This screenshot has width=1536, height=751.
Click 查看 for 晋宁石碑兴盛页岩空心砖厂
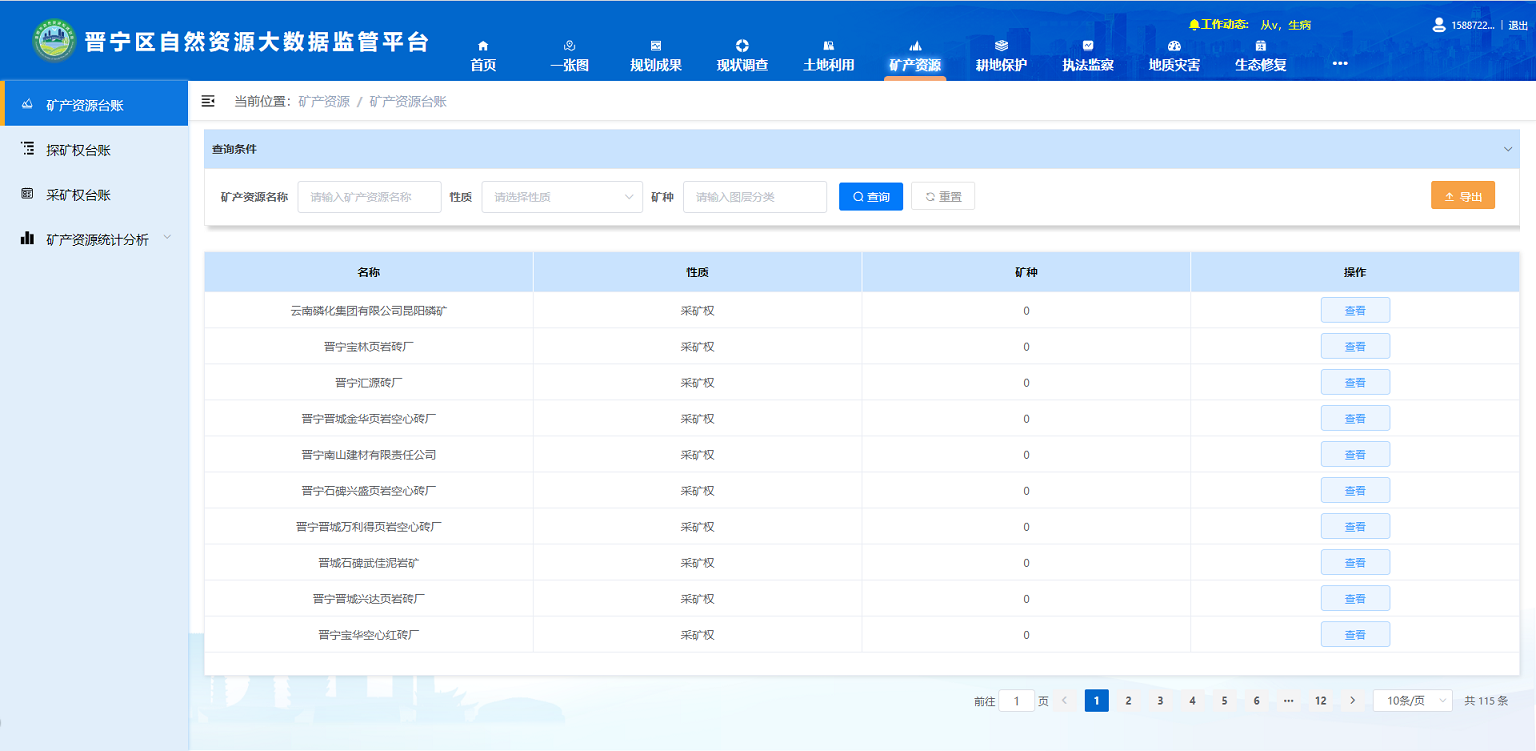coord(1355,490)
